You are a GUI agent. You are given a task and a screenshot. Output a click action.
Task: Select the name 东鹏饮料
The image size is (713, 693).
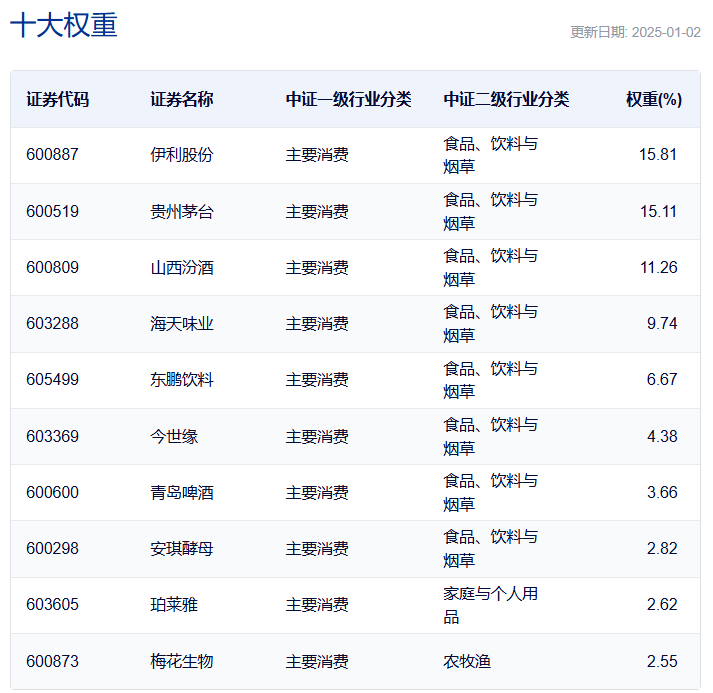[182, 379]
